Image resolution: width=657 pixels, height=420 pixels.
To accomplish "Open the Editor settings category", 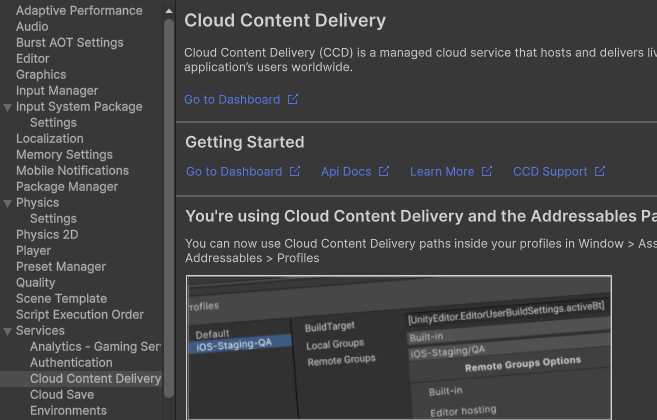I will 32,58.
